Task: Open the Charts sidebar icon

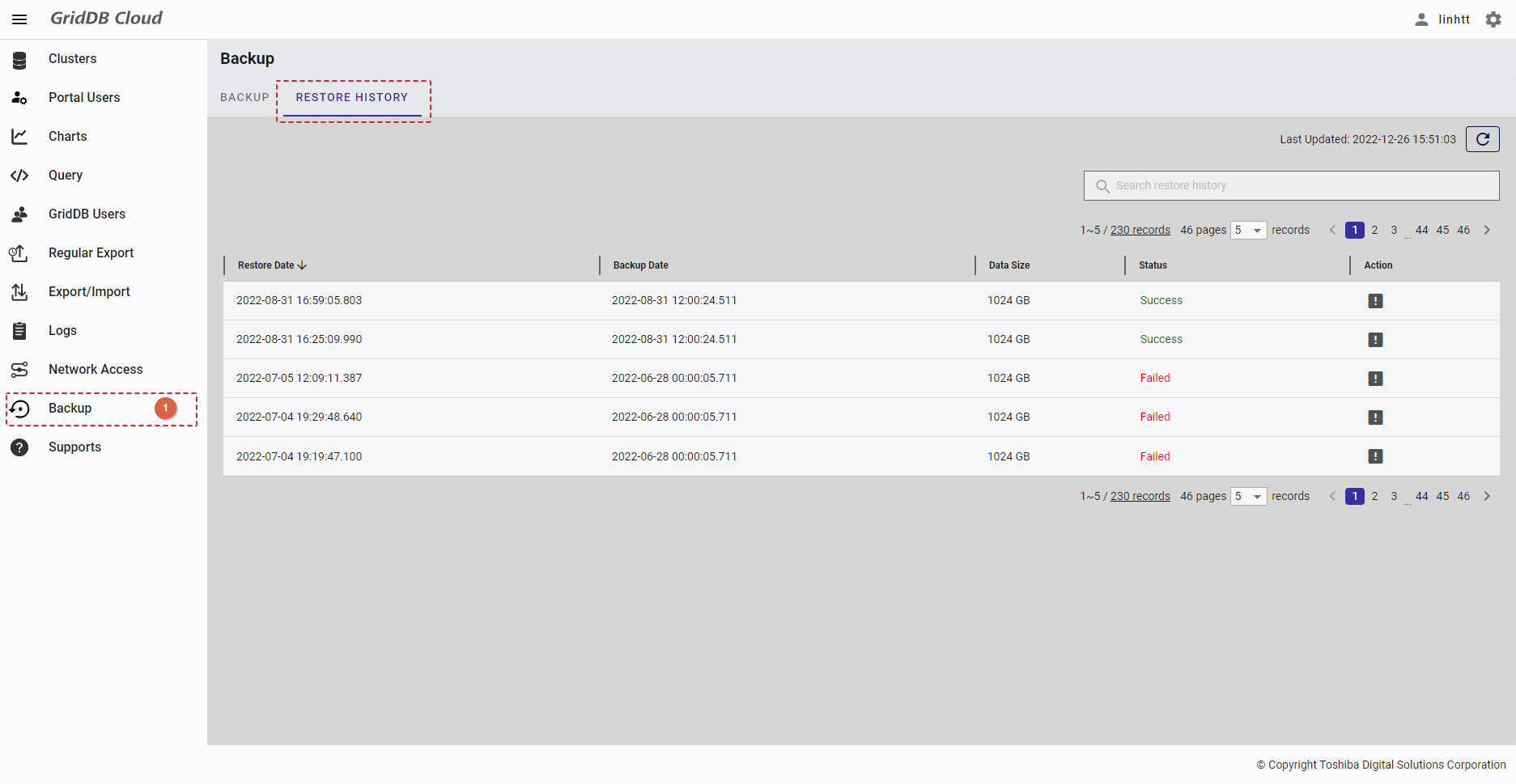Action: 19,137
